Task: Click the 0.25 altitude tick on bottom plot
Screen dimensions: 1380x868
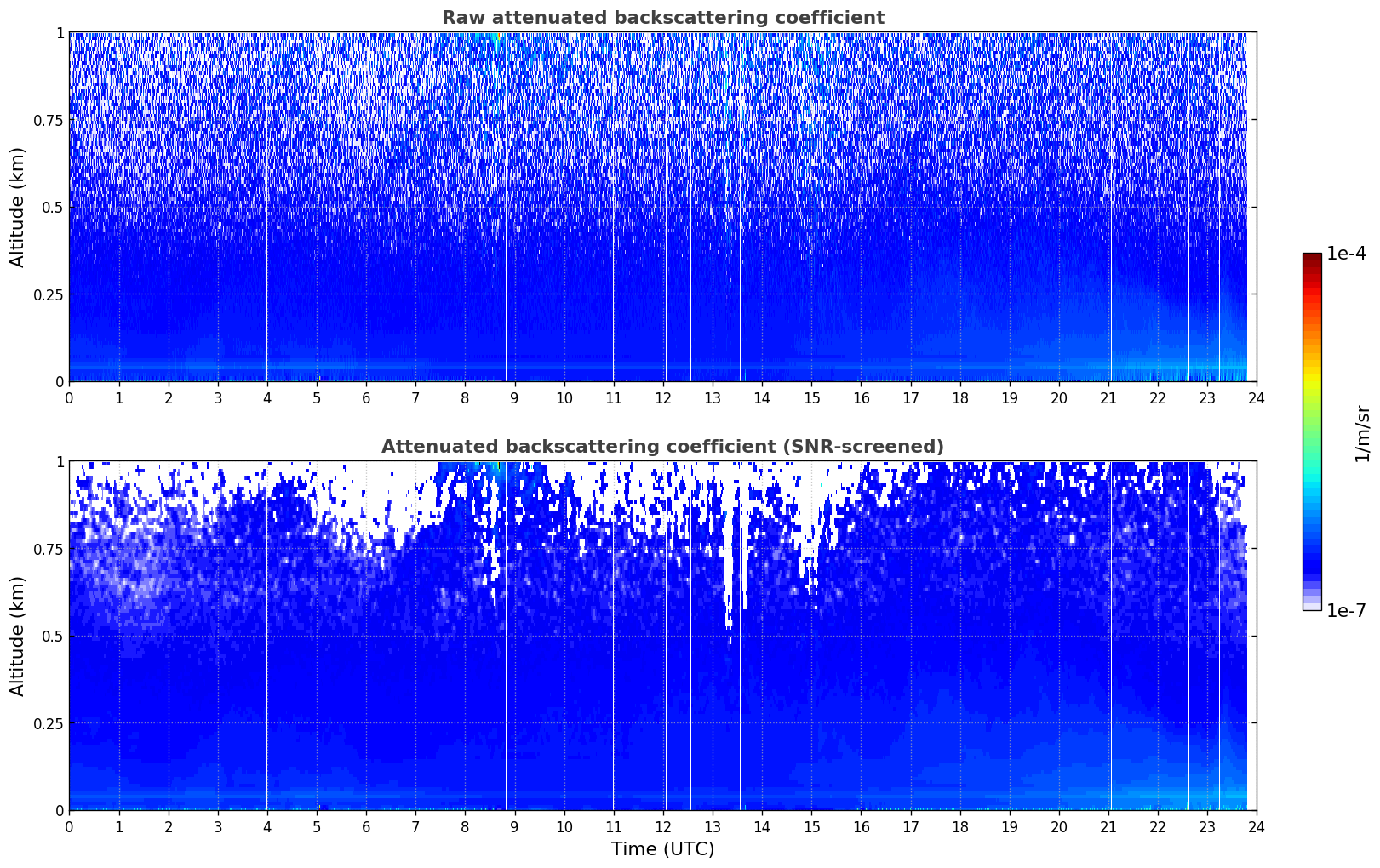Action: [49, 723]
